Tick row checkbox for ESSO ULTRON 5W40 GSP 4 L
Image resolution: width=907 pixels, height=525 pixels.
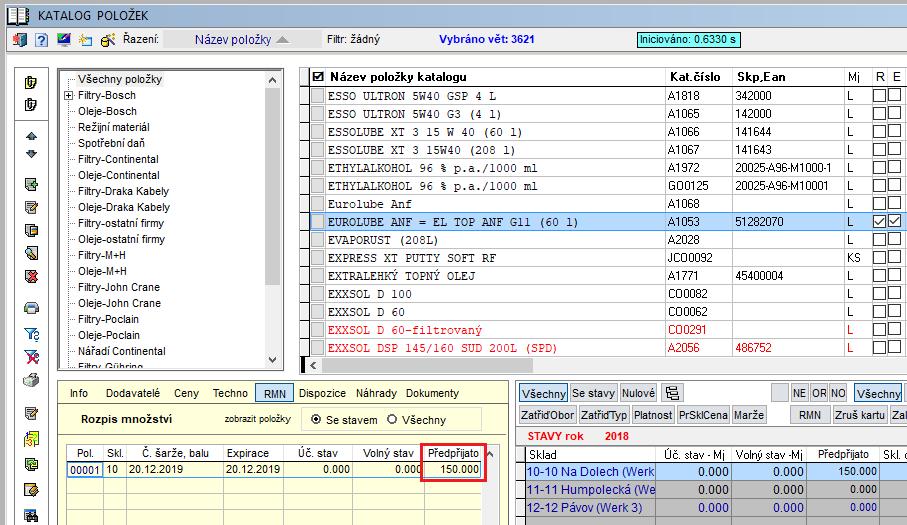[318, 96]
